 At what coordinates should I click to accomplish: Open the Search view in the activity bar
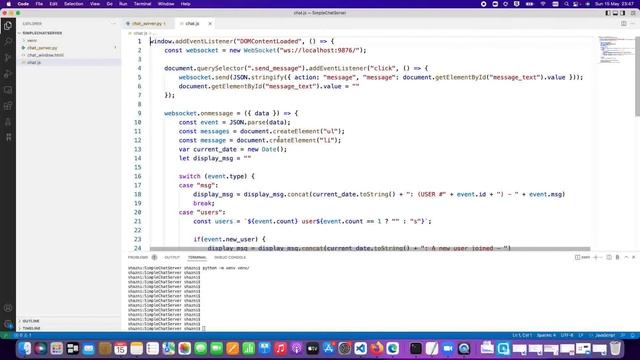pyautogui.click(x=8, y=41)
